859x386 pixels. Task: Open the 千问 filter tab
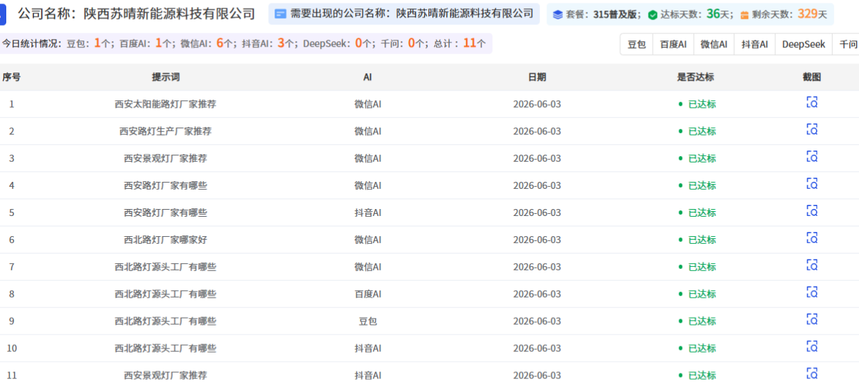(846, 44)
